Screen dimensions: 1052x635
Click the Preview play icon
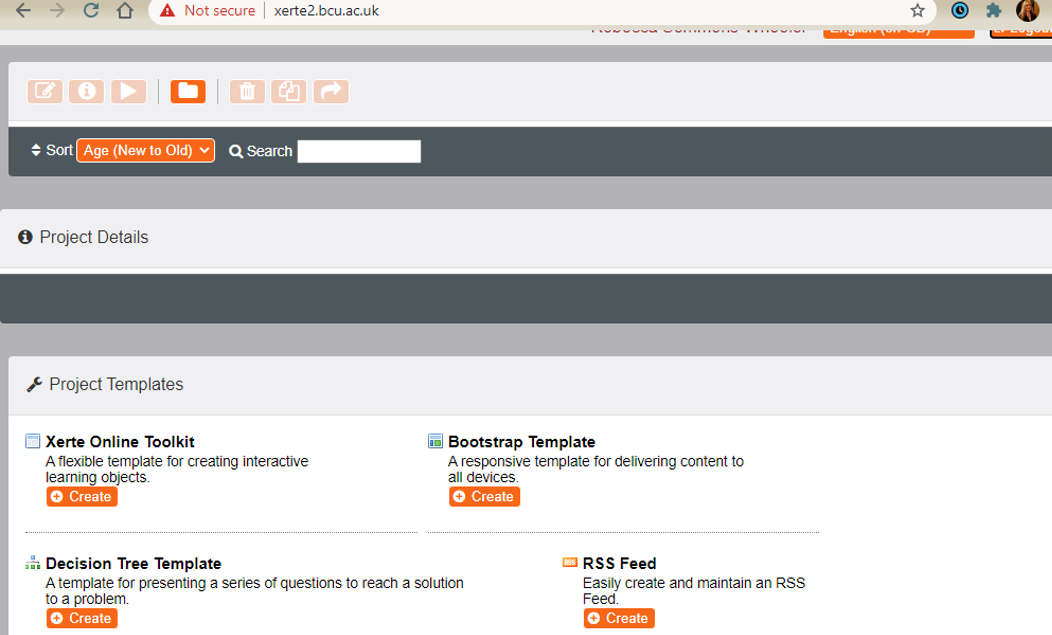point(129,91)
